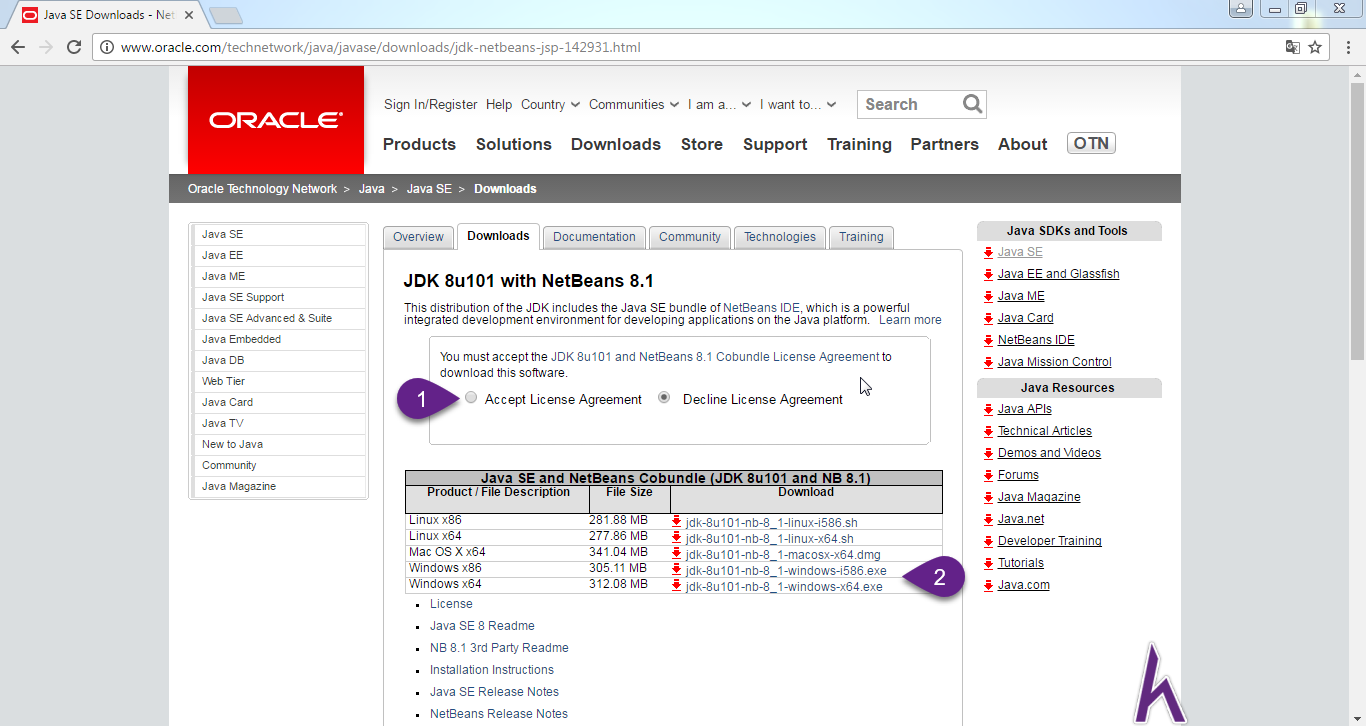Open a new browser tab
The image size is (1366, 726).
(x=226, y=15)
